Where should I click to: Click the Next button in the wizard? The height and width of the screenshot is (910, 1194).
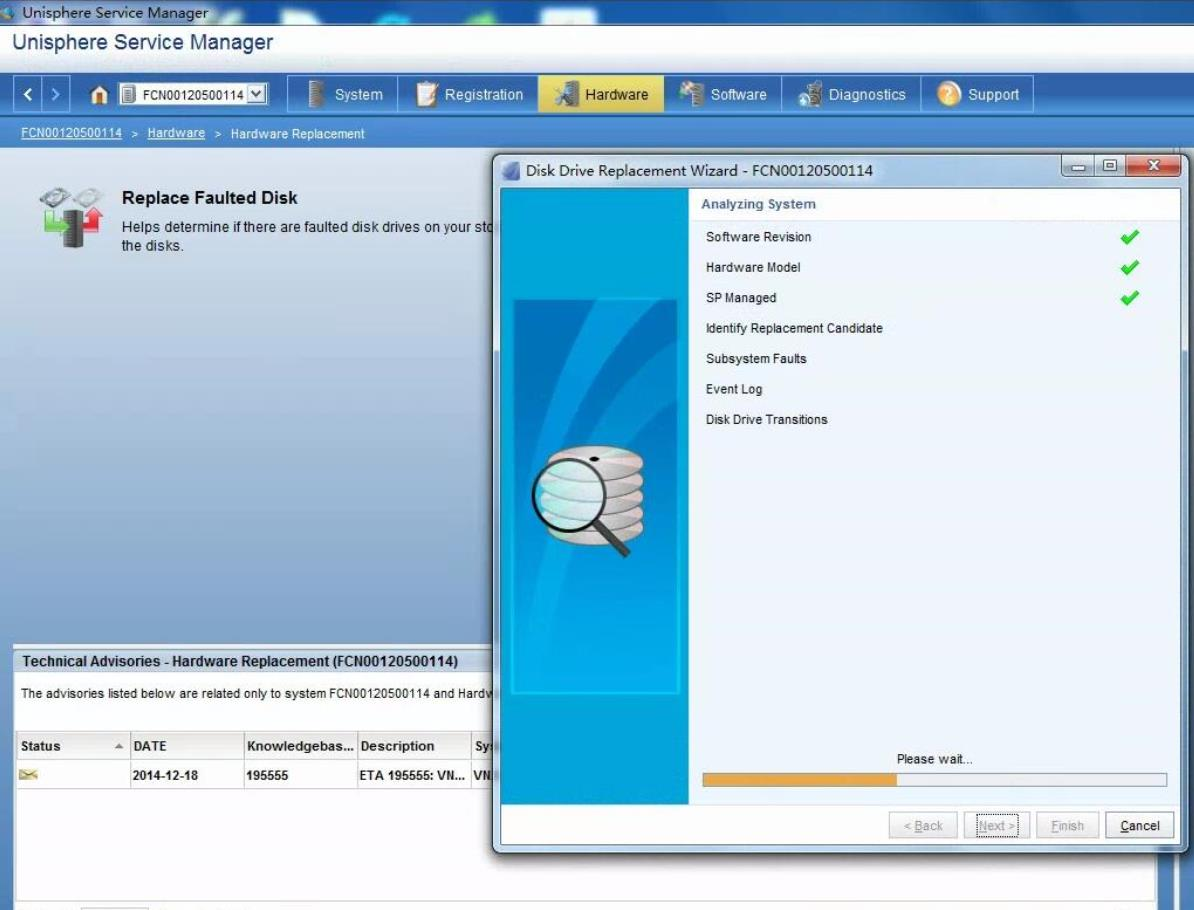(x=997, y=825)
